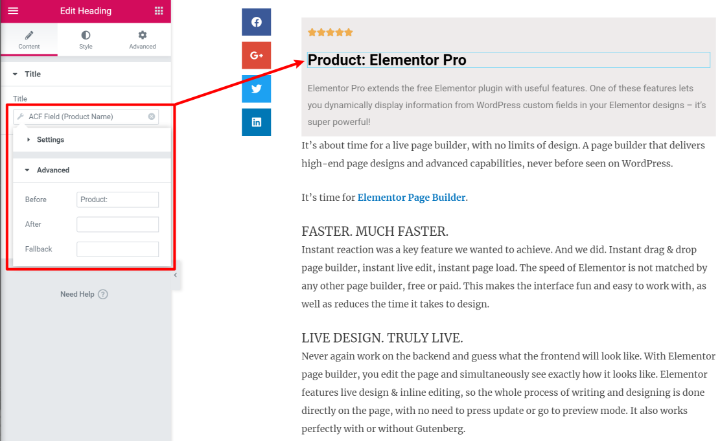
Task: Click the Google Plus share icon
Action: [x=257, y=55]
